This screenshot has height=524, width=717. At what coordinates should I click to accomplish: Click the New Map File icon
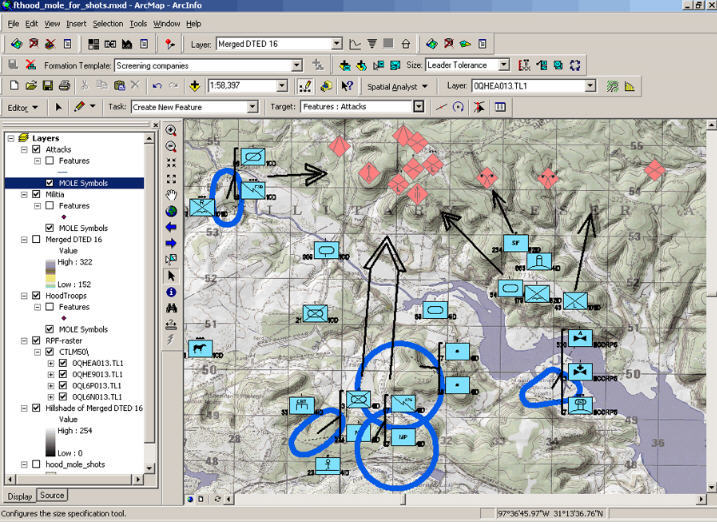pos(14,86)
